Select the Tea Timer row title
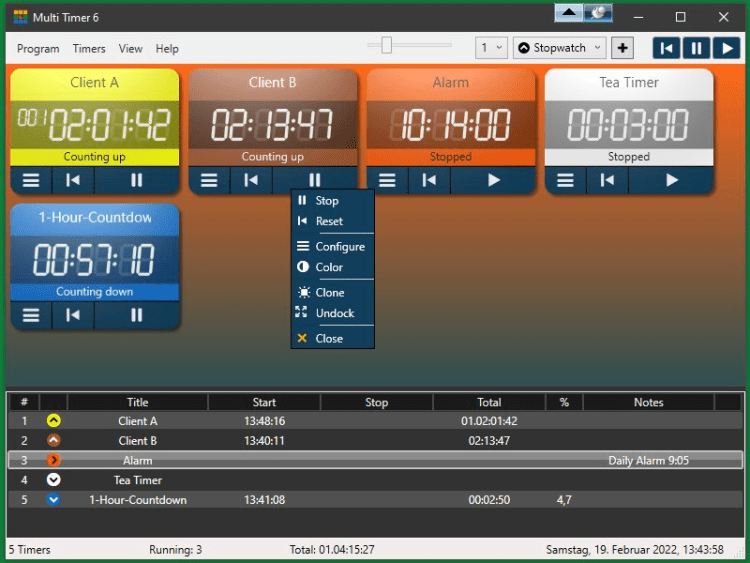This screenshot has height=563, width=750. [x=138, y=480]
